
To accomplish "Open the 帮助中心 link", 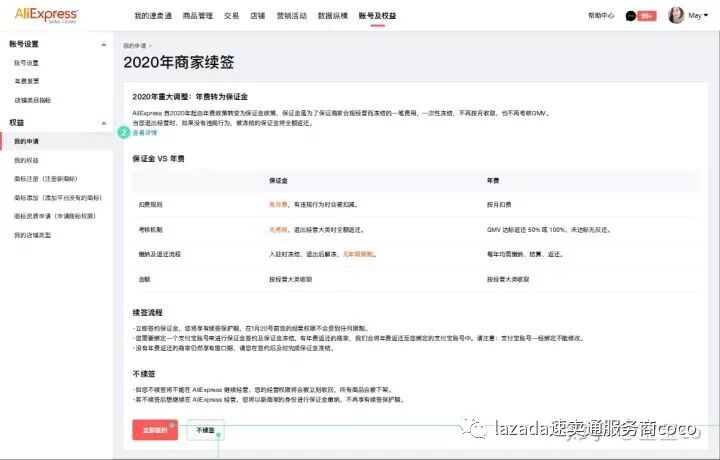I will 601,16.
